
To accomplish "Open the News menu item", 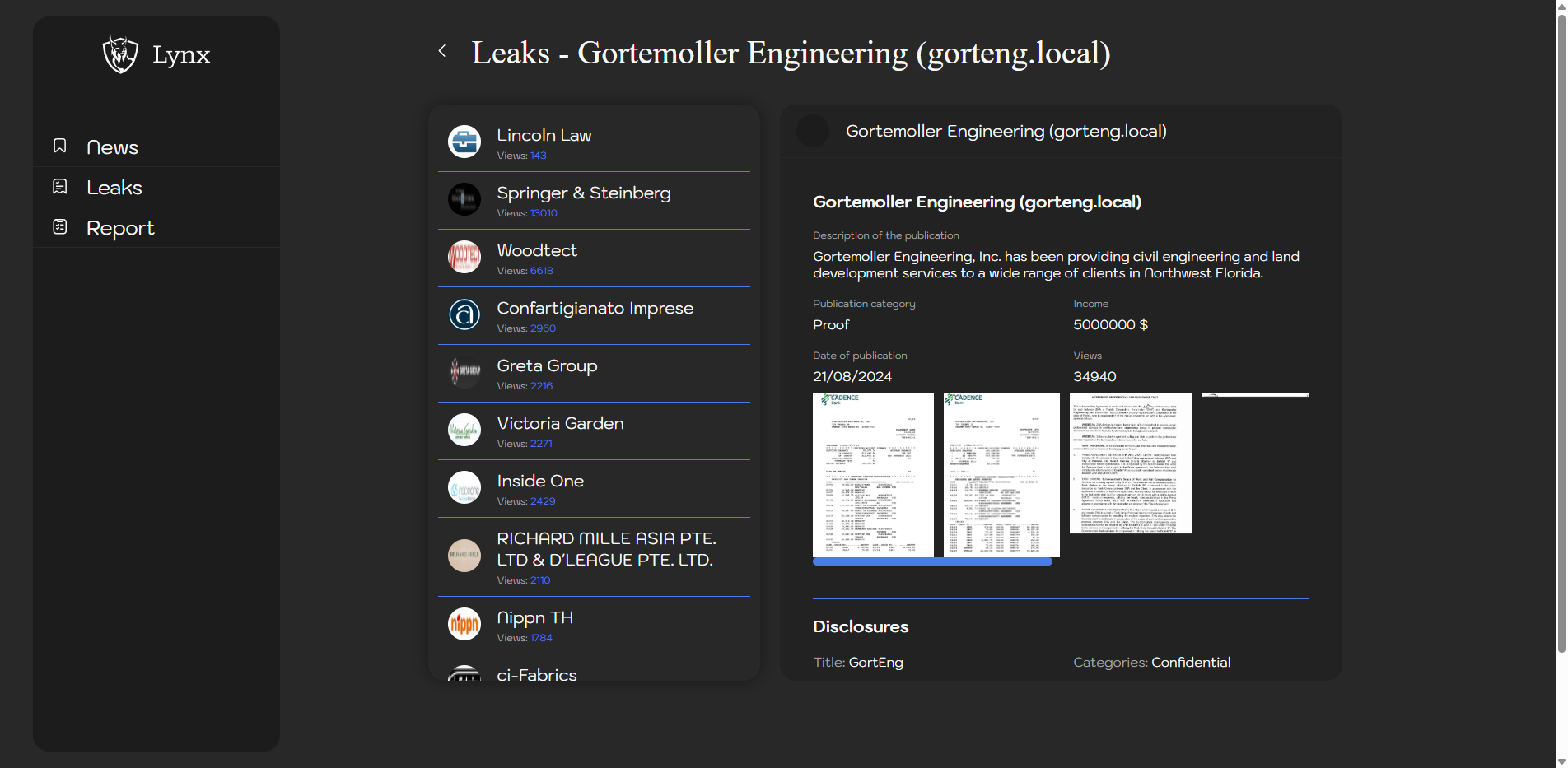I will [112, 147].
